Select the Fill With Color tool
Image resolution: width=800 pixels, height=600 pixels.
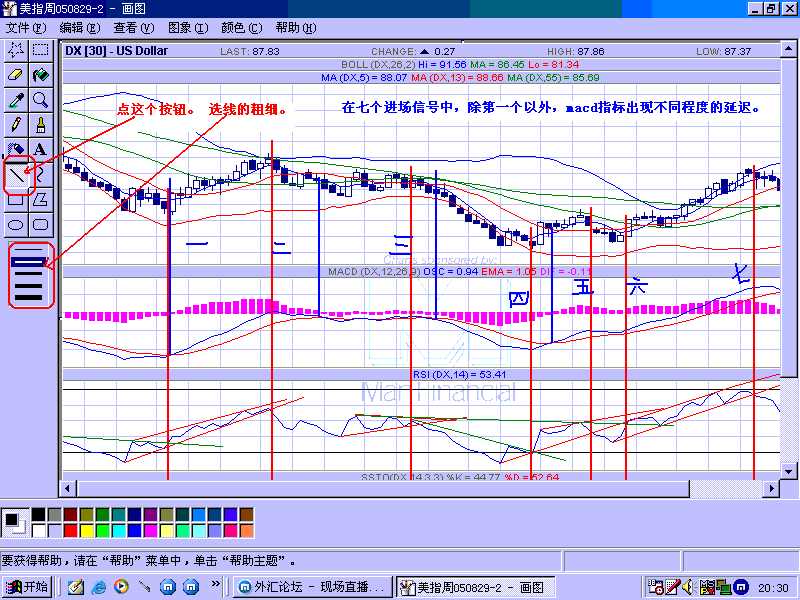[x=40, y=75]
